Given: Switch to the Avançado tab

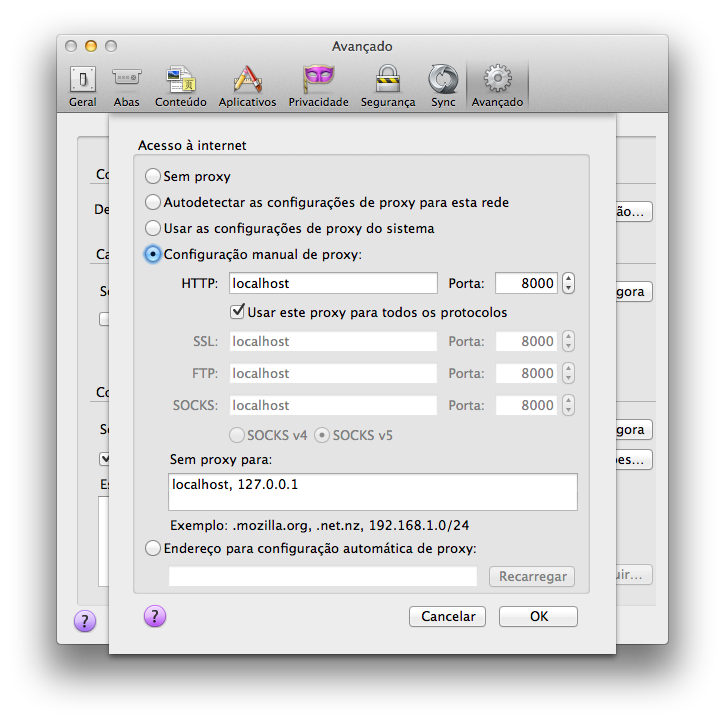Looking at the screenshot, I should (x=497, y=86).
